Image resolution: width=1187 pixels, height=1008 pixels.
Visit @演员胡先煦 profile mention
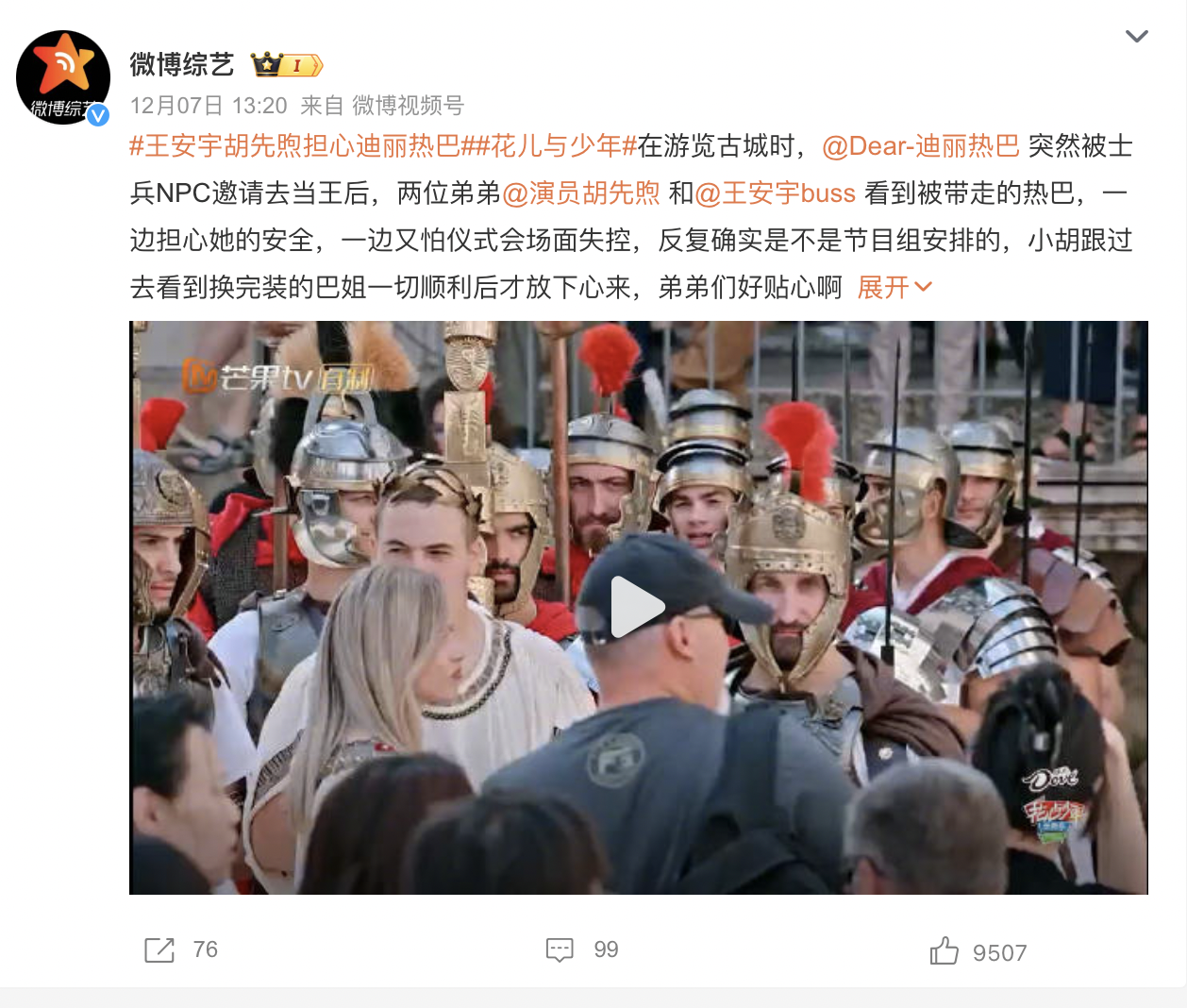point(581,193)
